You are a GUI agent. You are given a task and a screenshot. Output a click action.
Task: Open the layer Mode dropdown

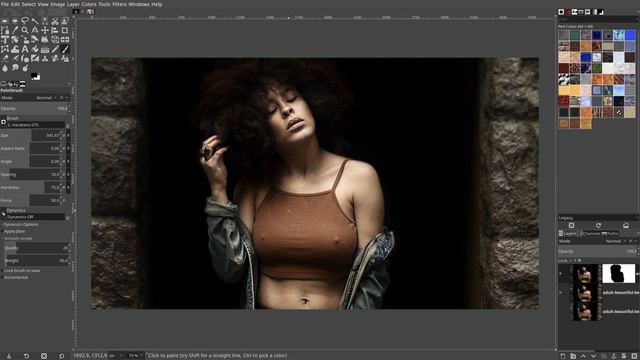pyautogui.click(x=616, y=241)
